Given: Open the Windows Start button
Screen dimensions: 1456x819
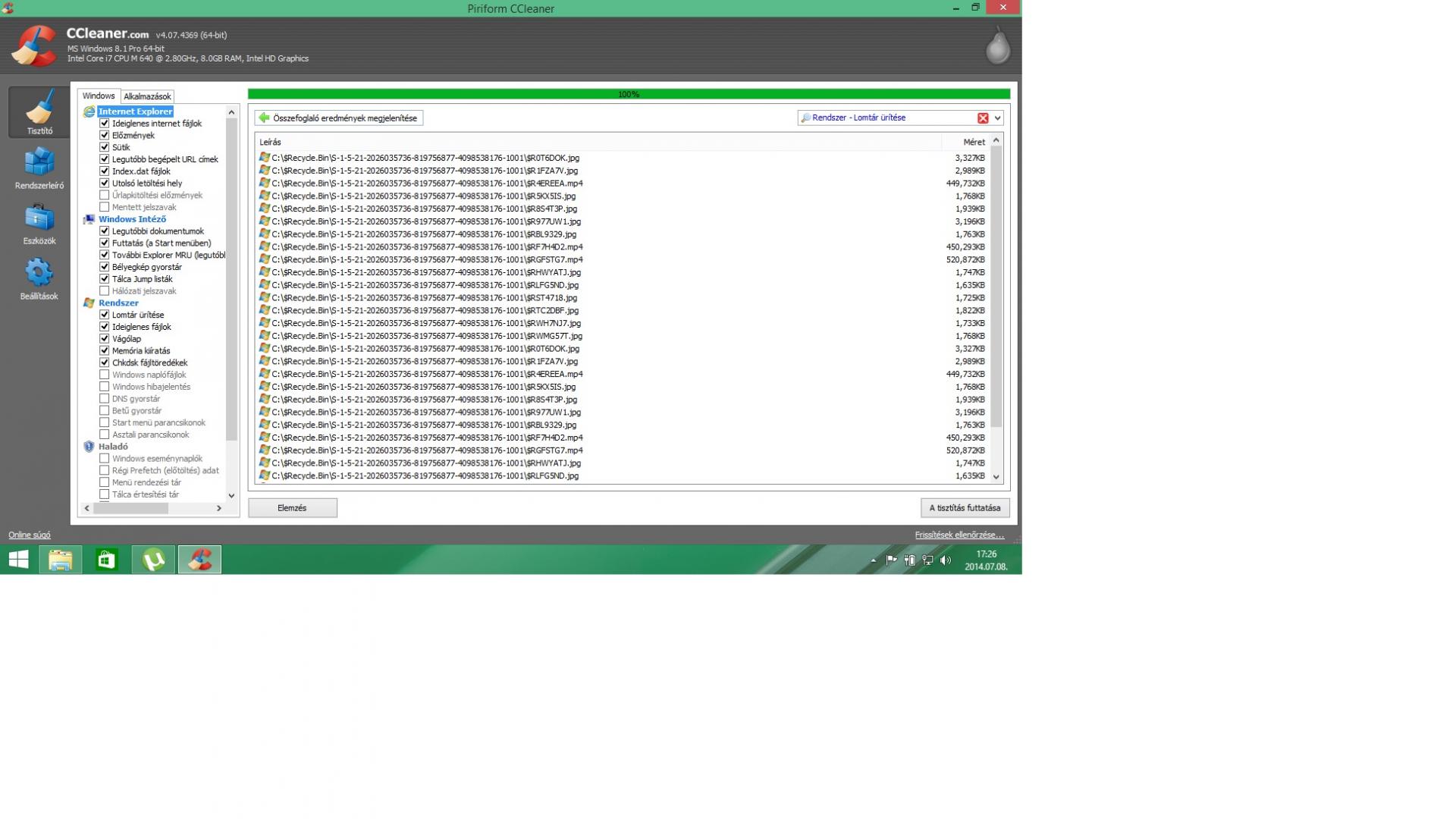Looking at the screenshot, I should tap(18, 560).
